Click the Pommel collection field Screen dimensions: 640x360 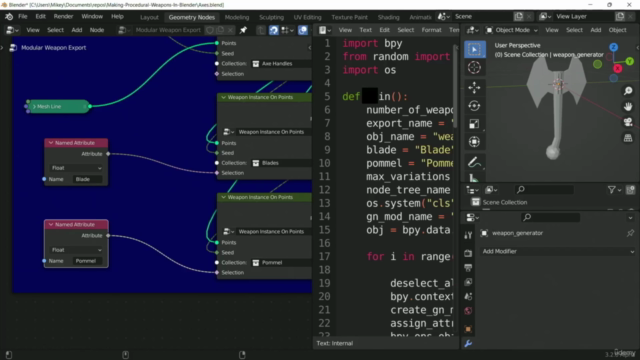[x=281, y=262]
